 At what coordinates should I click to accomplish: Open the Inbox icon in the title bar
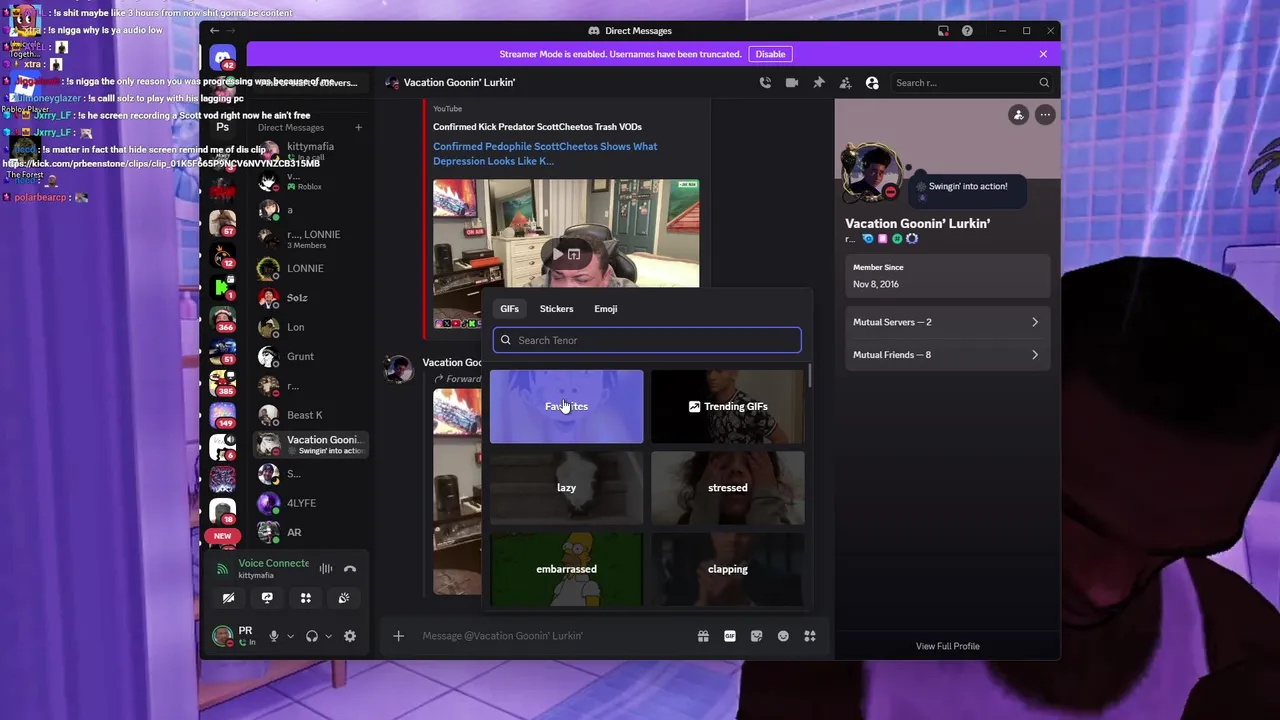(941, 31)
